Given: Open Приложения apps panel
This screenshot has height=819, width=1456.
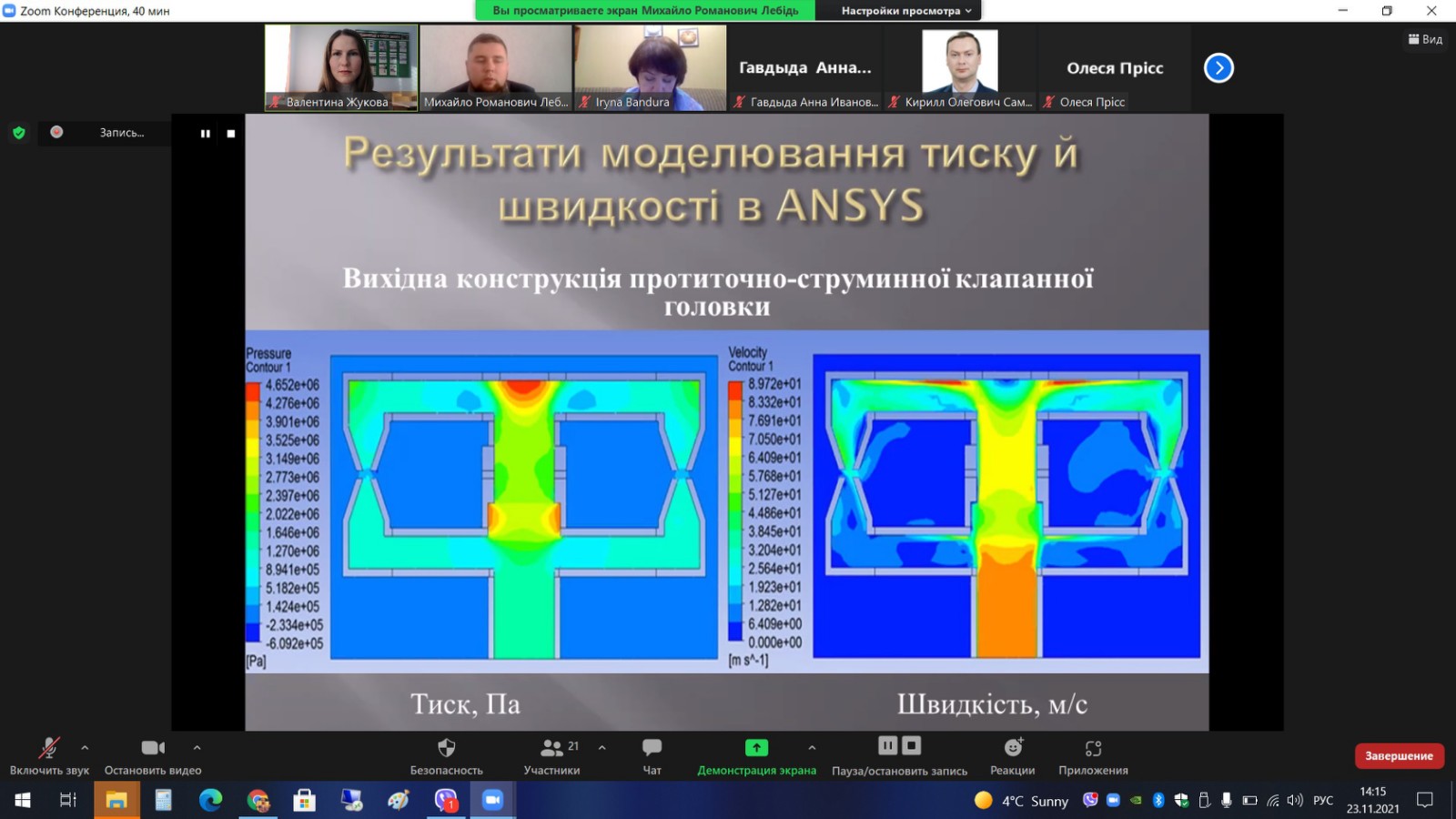Looking at the screenshot, I should point(1093,748).
